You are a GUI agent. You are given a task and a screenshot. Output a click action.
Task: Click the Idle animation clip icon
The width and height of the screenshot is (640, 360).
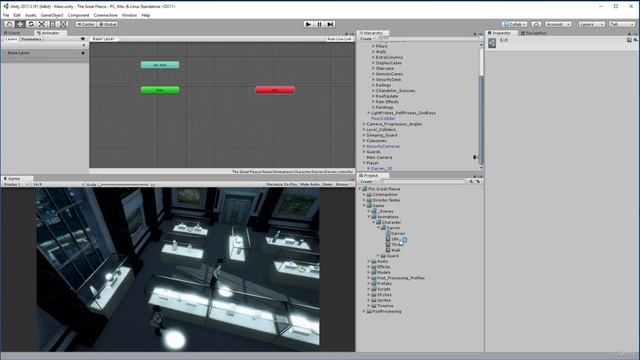[388, 239]
